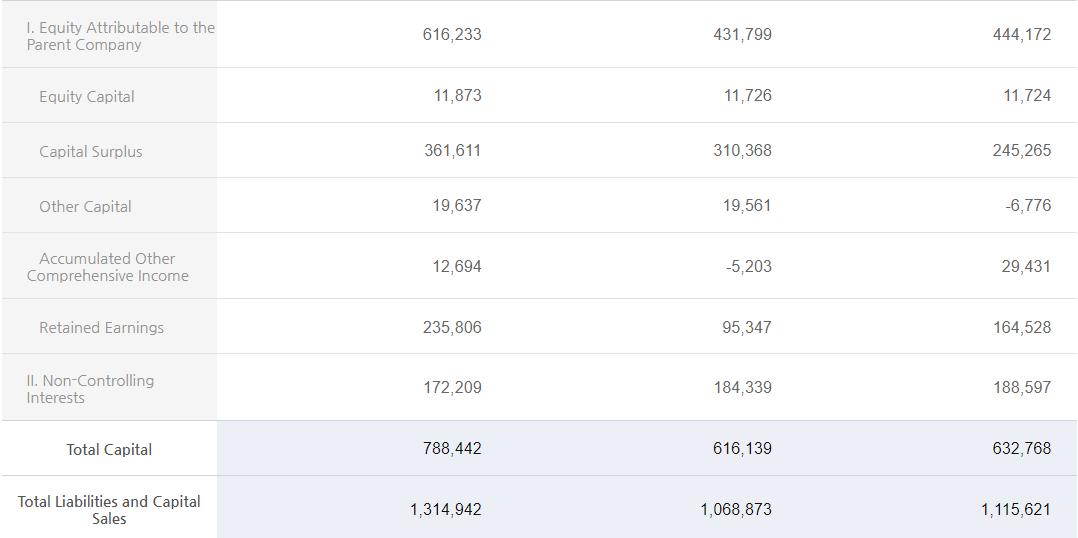Click the Capital Surplus row label
The image size is (1078, 538).
coord(90,152)
